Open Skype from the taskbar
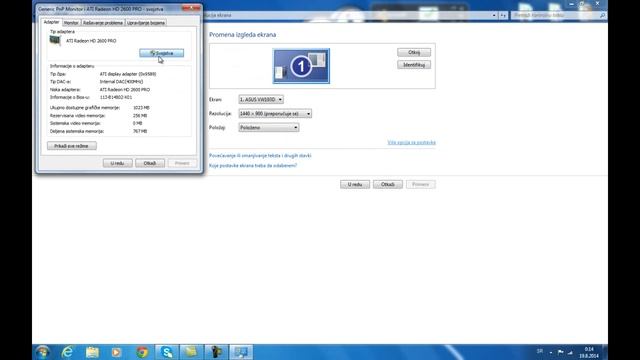This screenshot has width=640, height=360. pos(167,352)
